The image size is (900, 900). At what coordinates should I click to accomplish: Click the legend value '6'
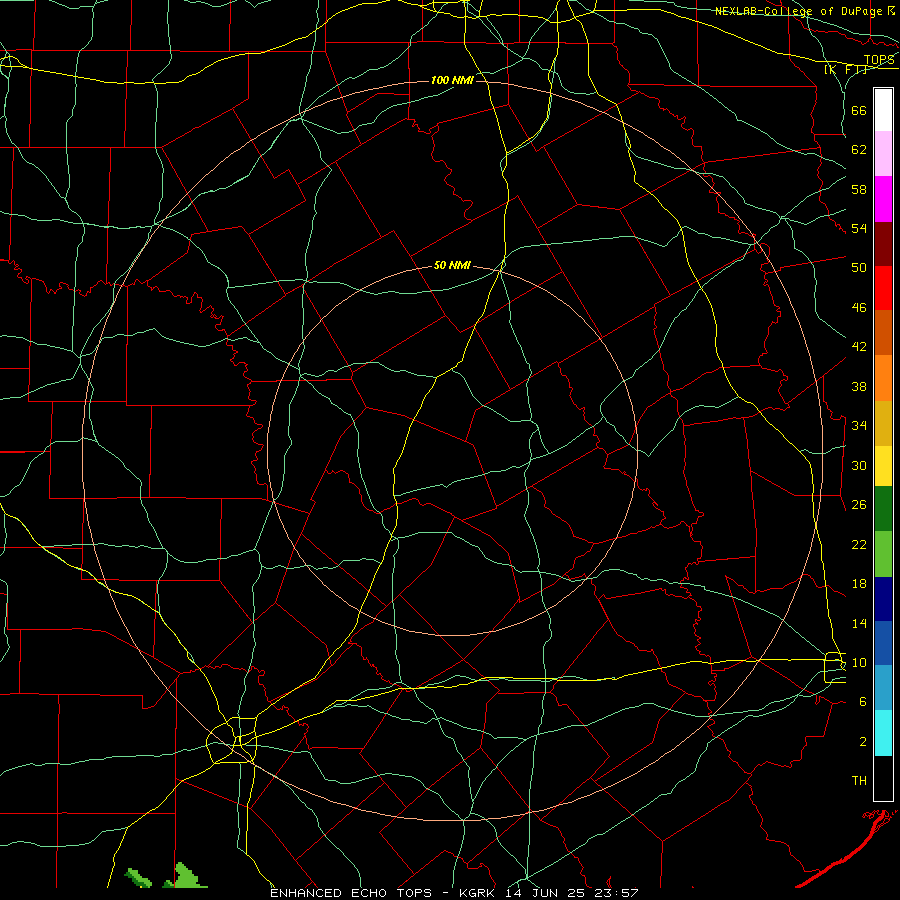(863, 701)
